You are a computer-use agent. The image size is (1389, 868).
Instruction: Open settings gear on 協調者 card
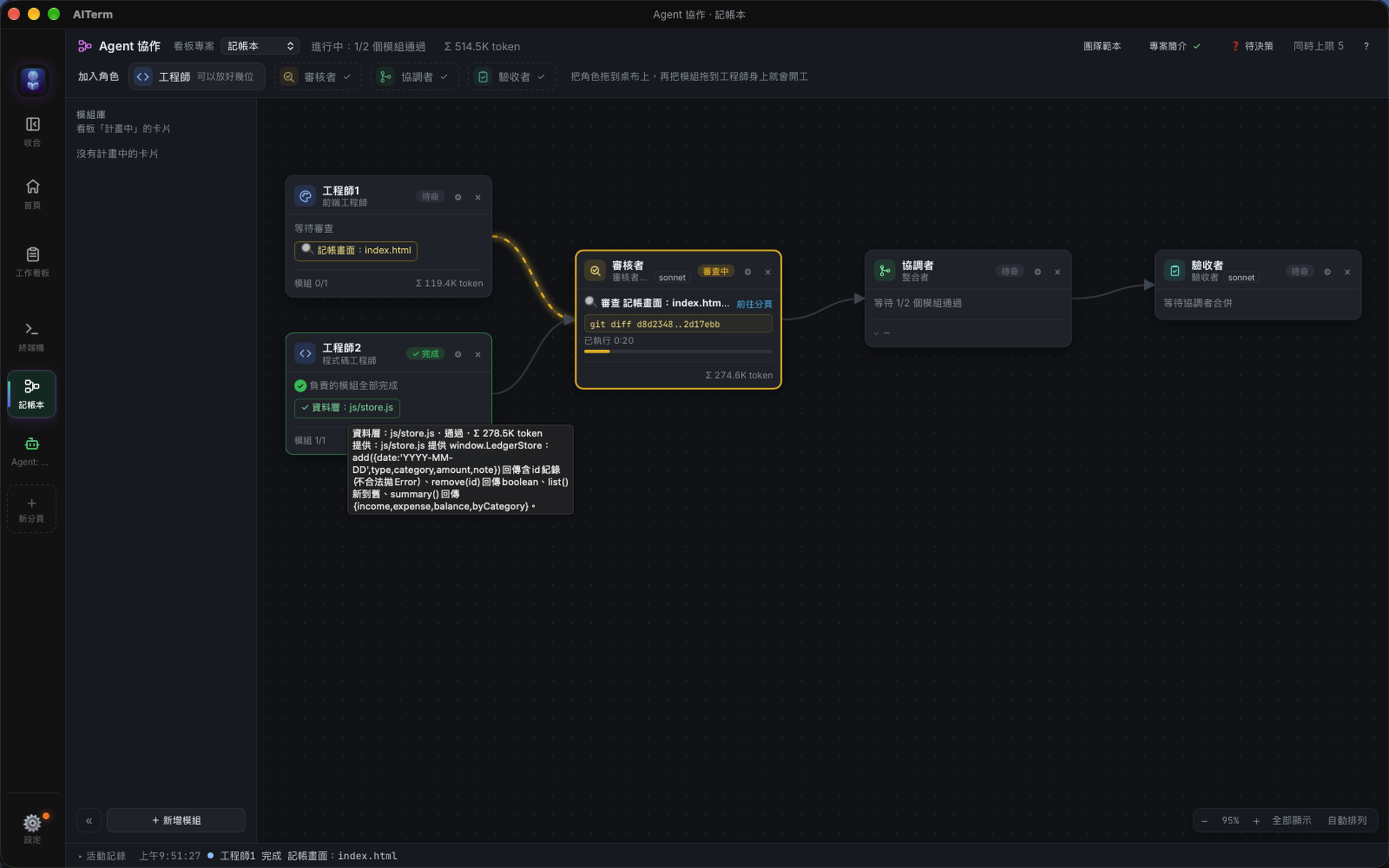coord(1038,272)
